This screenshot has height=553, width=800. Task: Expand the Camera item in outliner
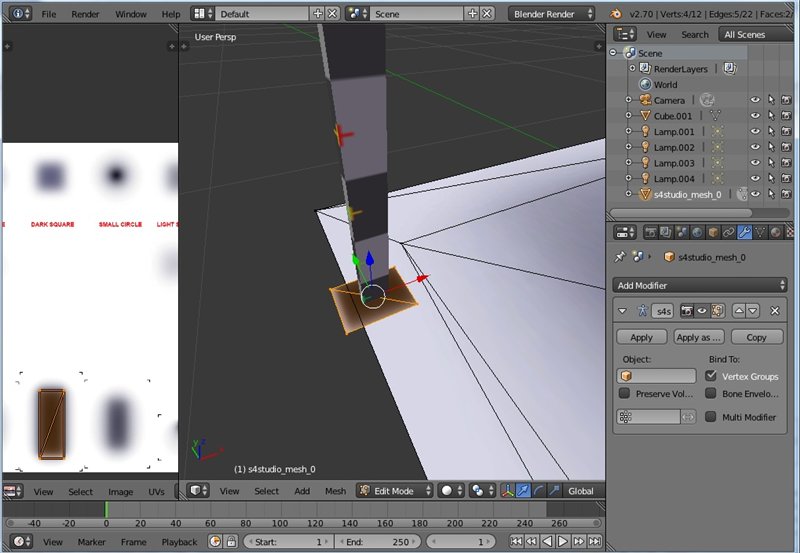629,100
